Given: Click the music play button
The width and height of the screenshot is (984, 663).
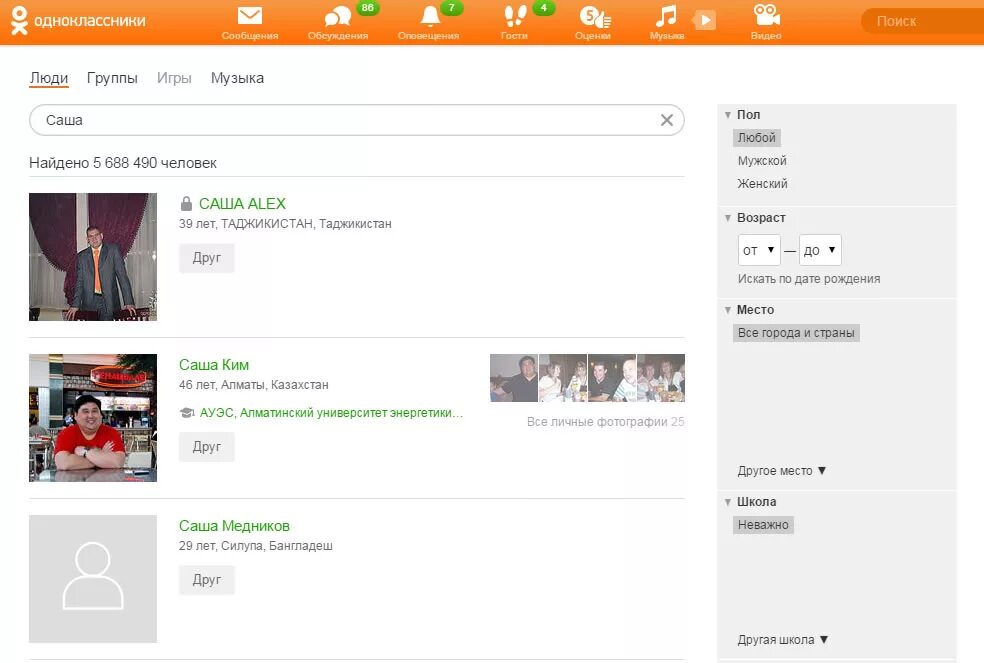Looking at the screenshot, I should point(705,20).
